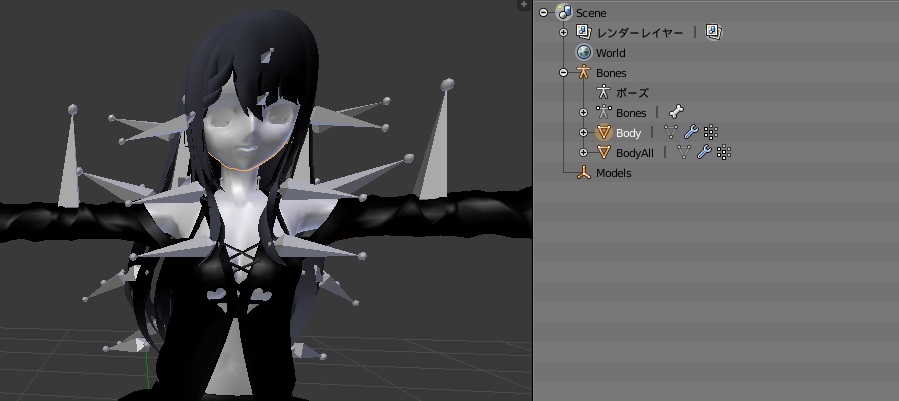
Task: Expand the inner Bones armature data
Action: [x=583, y=112]
